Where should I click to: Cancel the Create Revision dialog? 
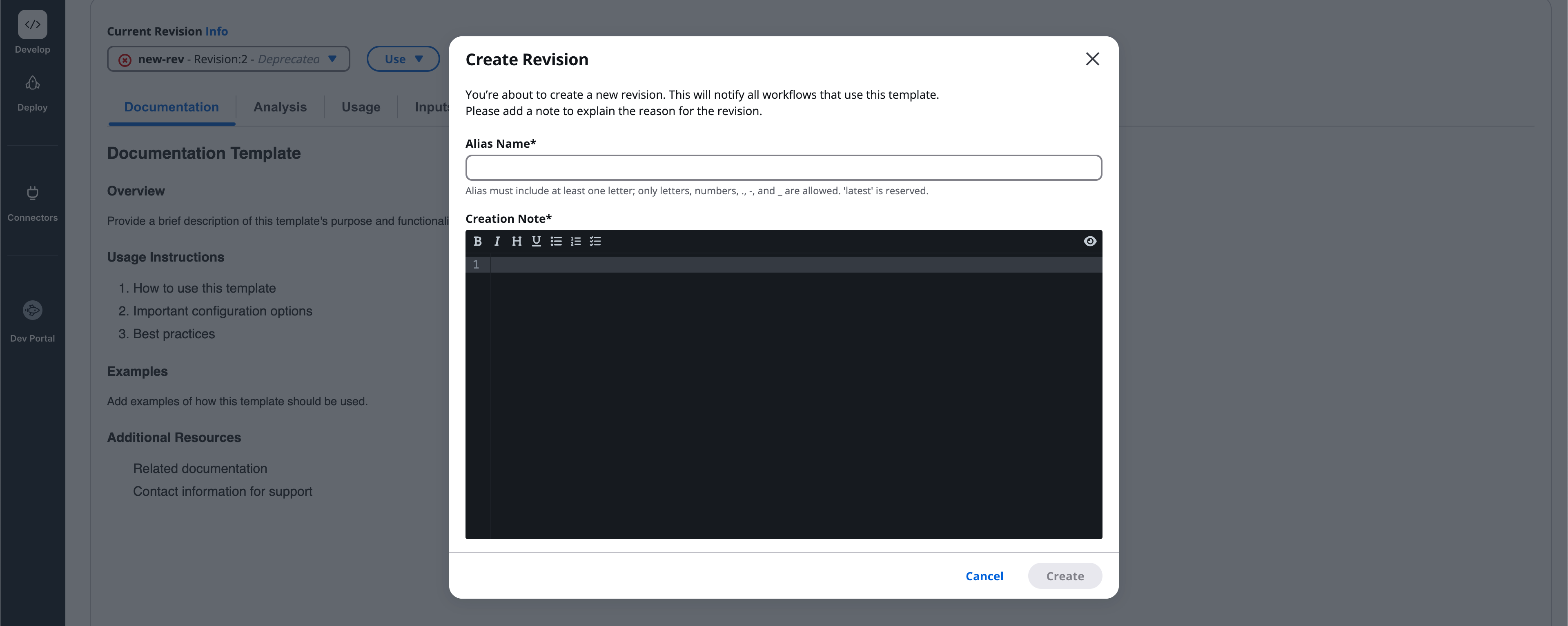(x=984, y=575)
